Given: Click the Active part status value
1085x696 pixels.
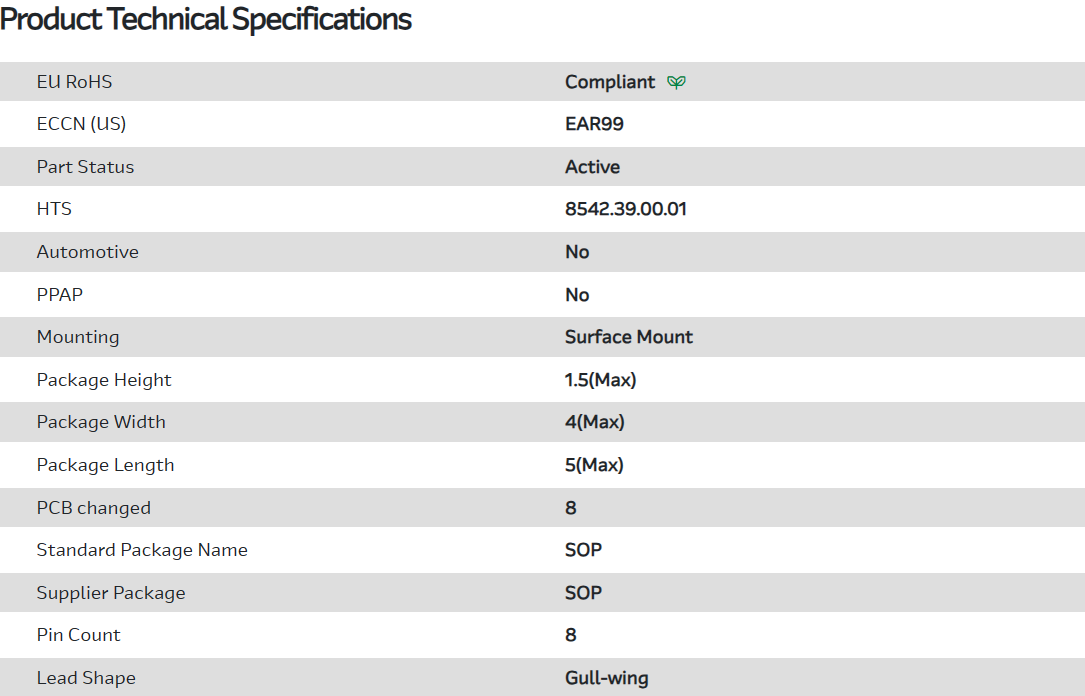Looking at the screenshot, I should 592,167.
